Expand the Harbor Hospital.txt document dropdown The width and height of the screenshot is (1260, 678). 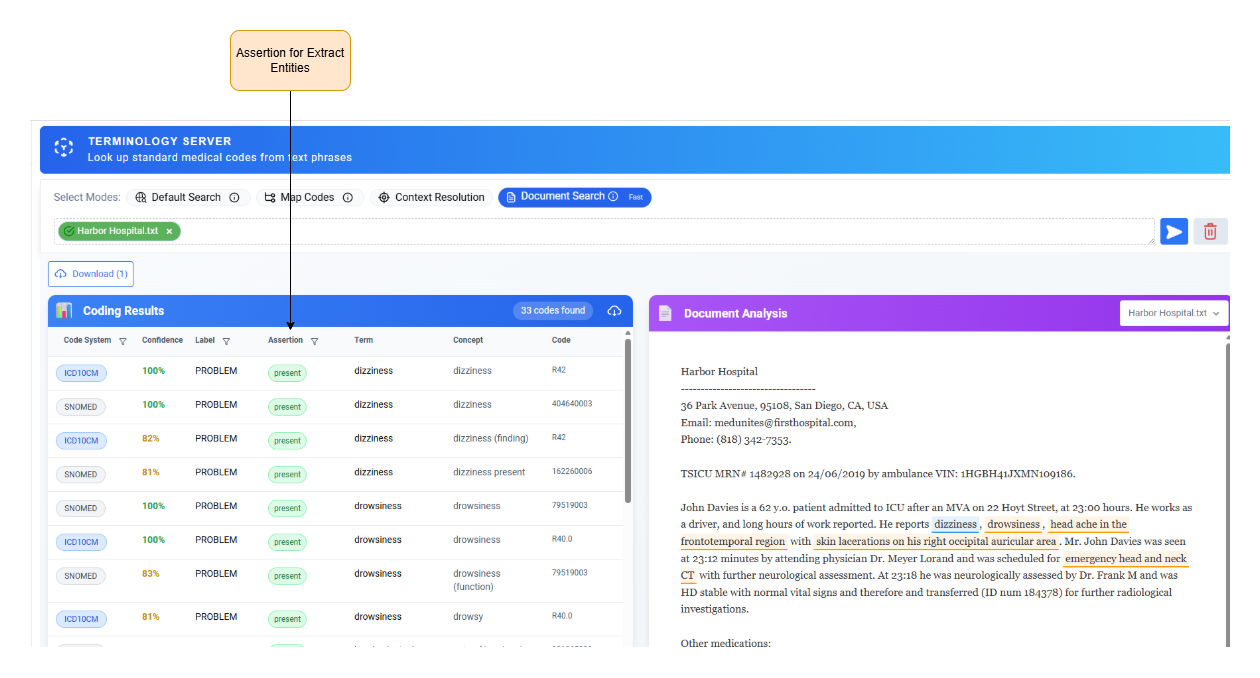(1174, 313)
